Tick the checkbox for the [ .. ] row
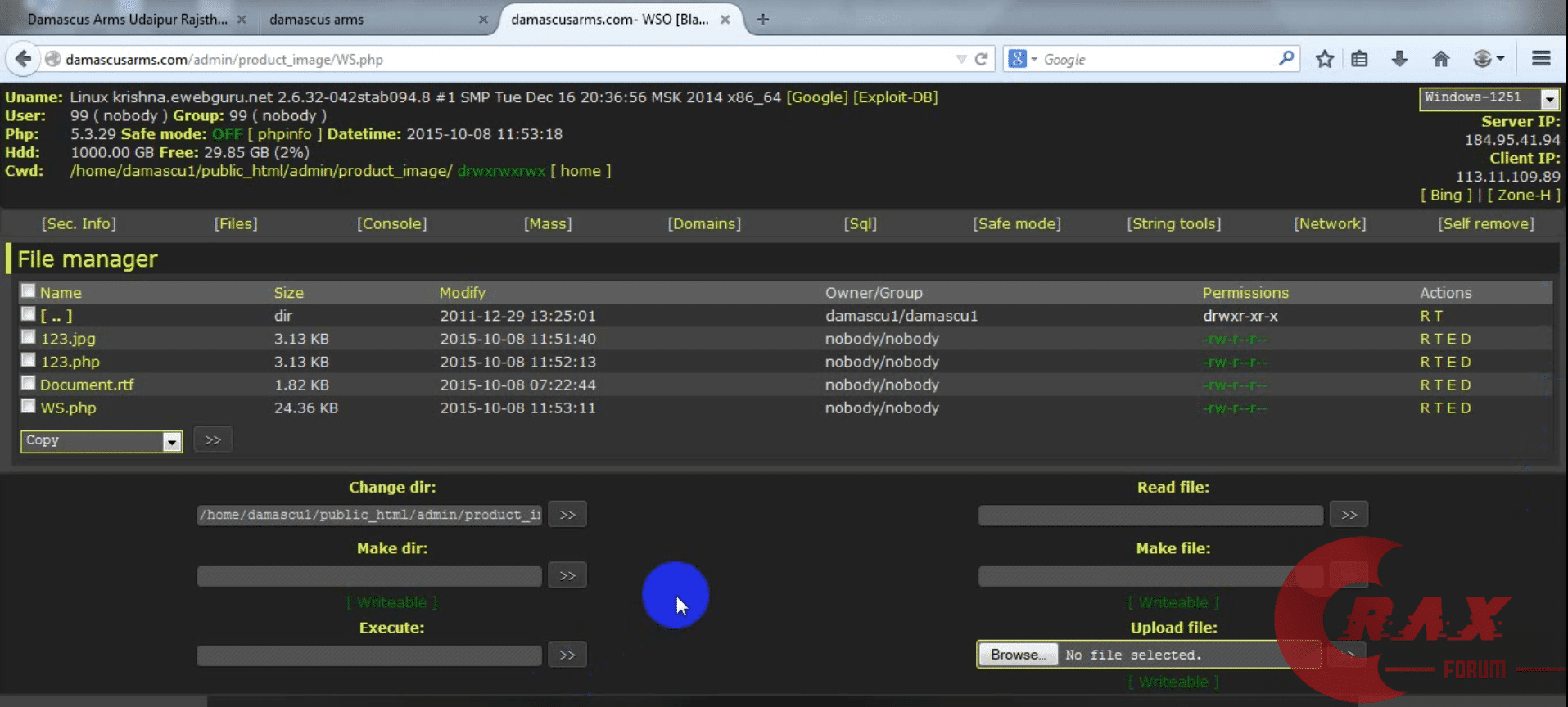 click(29, 314)
